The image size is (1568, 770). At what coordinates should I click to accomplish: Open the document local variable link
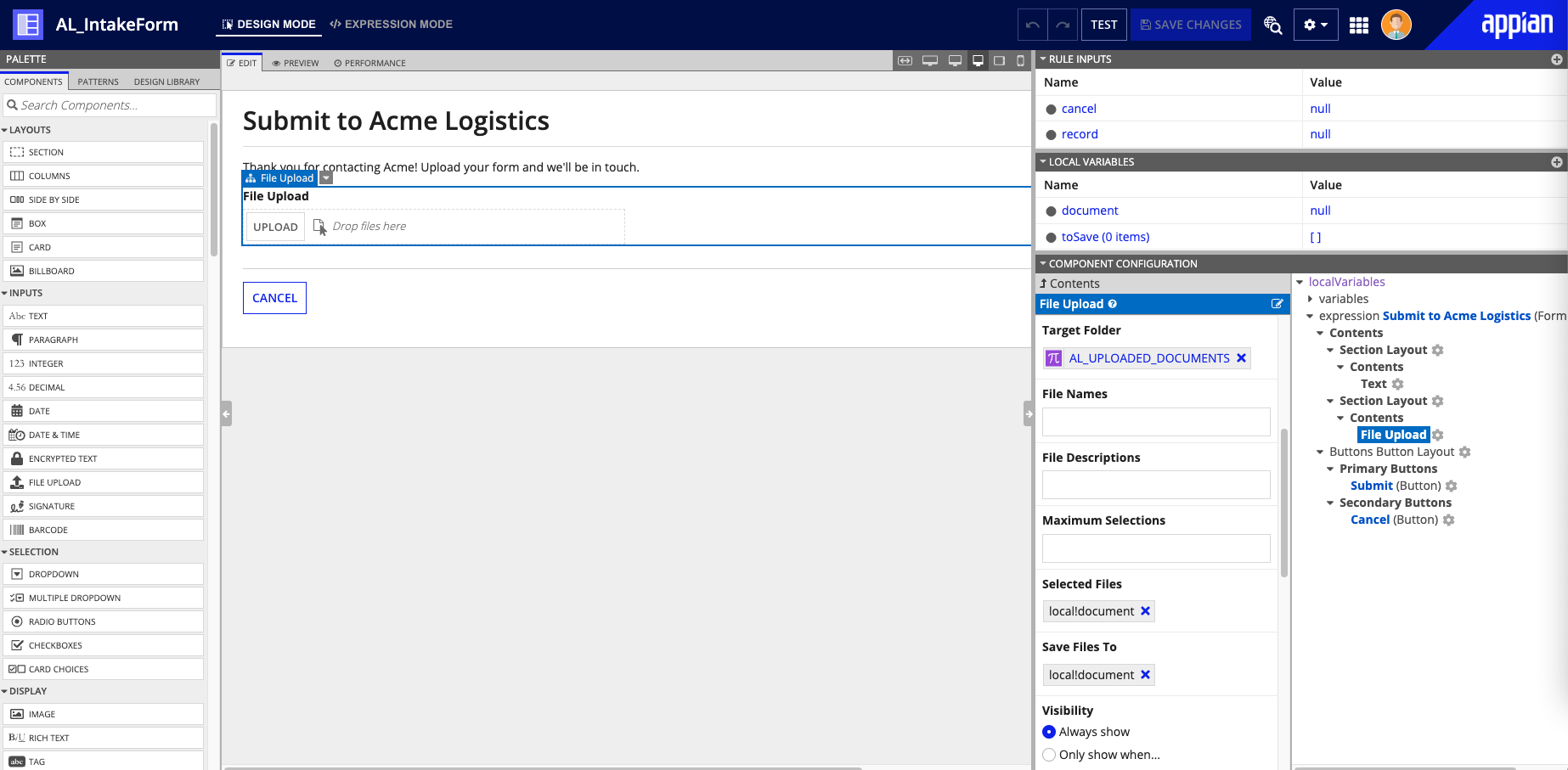pyautogui.click(x=1090, y=211)
